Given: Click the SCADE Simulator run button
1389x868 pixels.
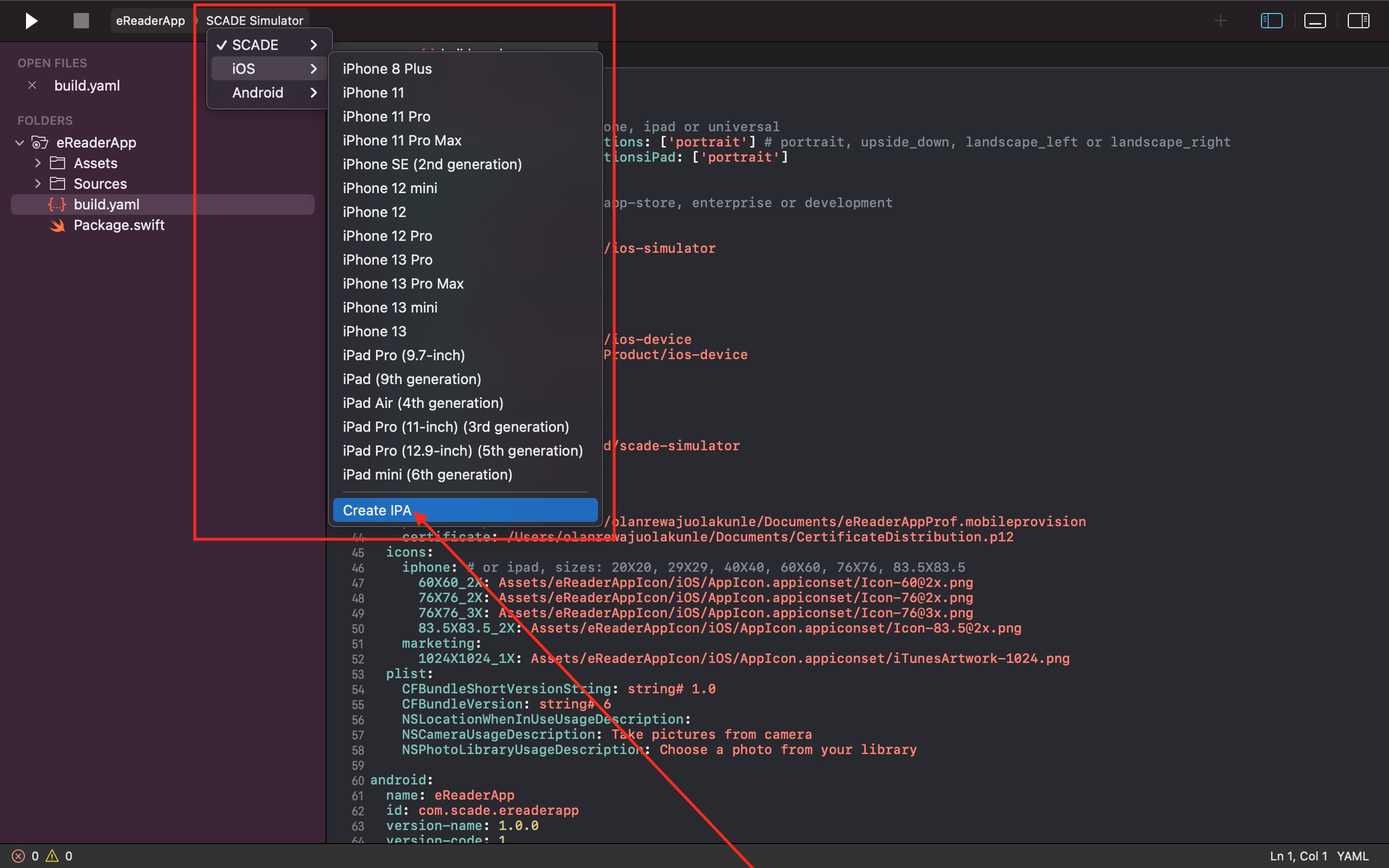Looking at the screenshot, I should point(29,19).
